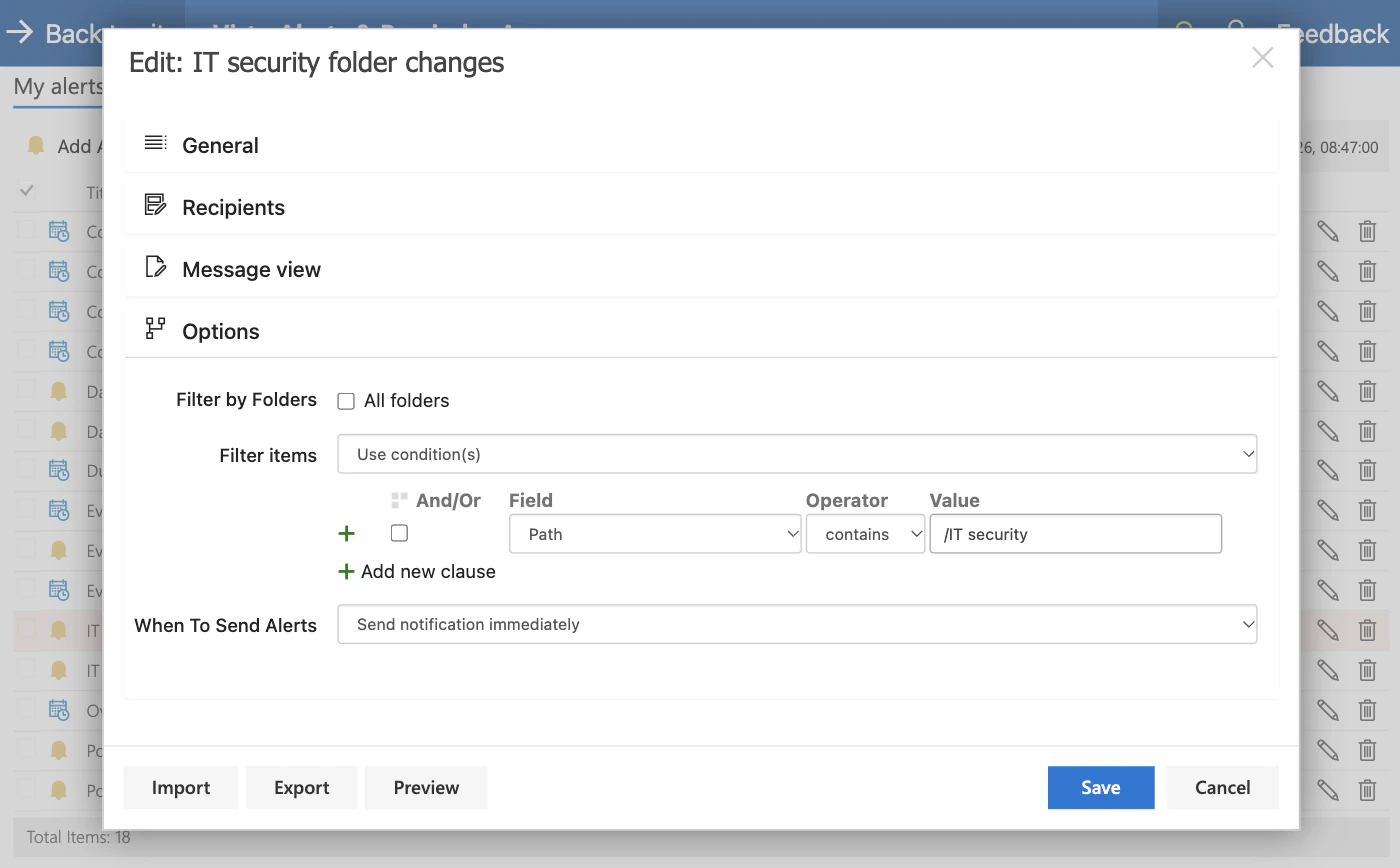Open the When To Send Alerts dropdown
This screenshot has width=1400, height=868.
(x=797, y=624)
